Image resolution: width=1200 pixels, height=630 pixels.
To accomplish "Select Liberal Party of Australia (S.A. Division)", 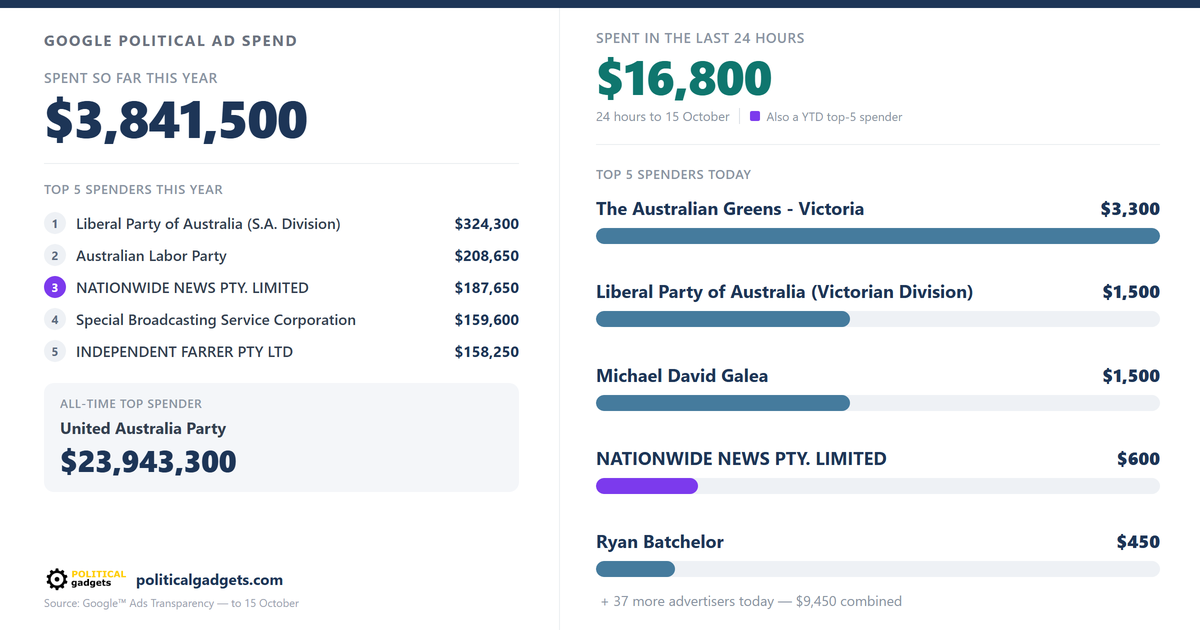I will 208,224.
